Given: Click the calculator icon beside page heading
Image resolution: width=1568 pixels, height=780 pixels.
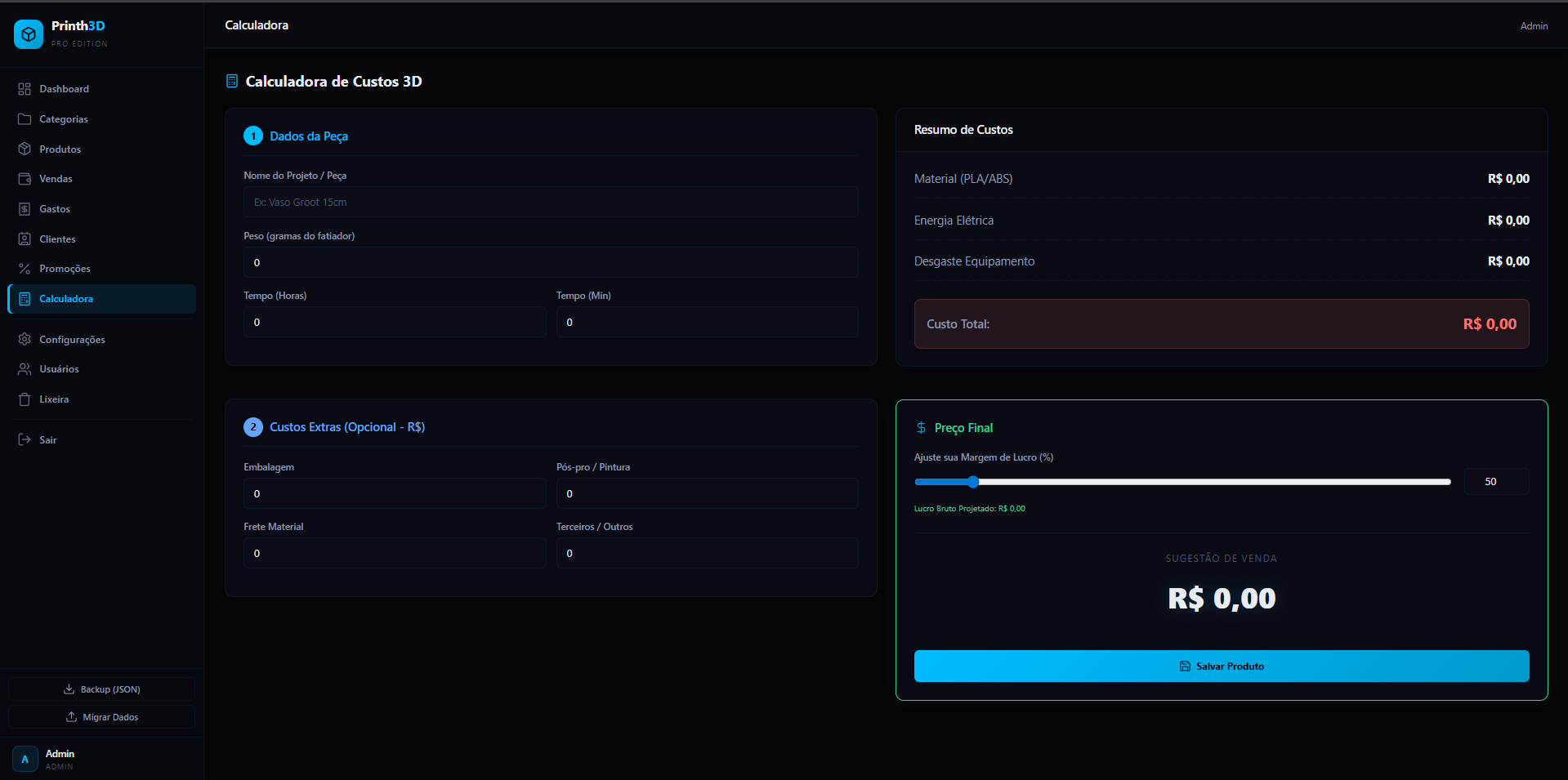Looking at the screenshot, I should (232, 81).
